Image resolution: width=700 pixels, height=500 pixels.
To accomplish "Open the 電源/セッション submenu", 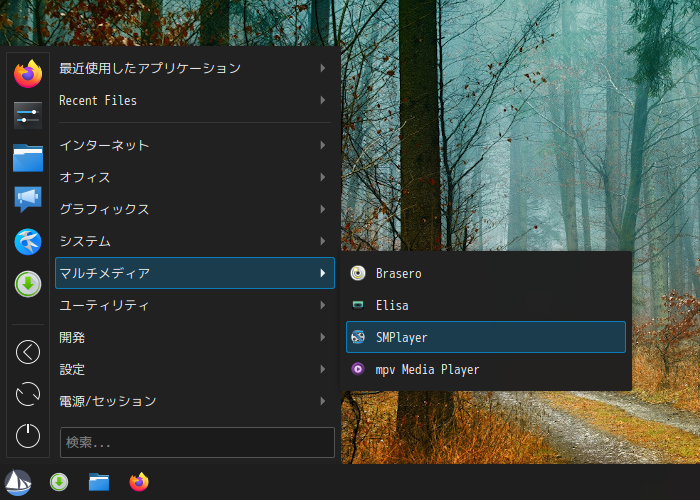I will point(195,401).
